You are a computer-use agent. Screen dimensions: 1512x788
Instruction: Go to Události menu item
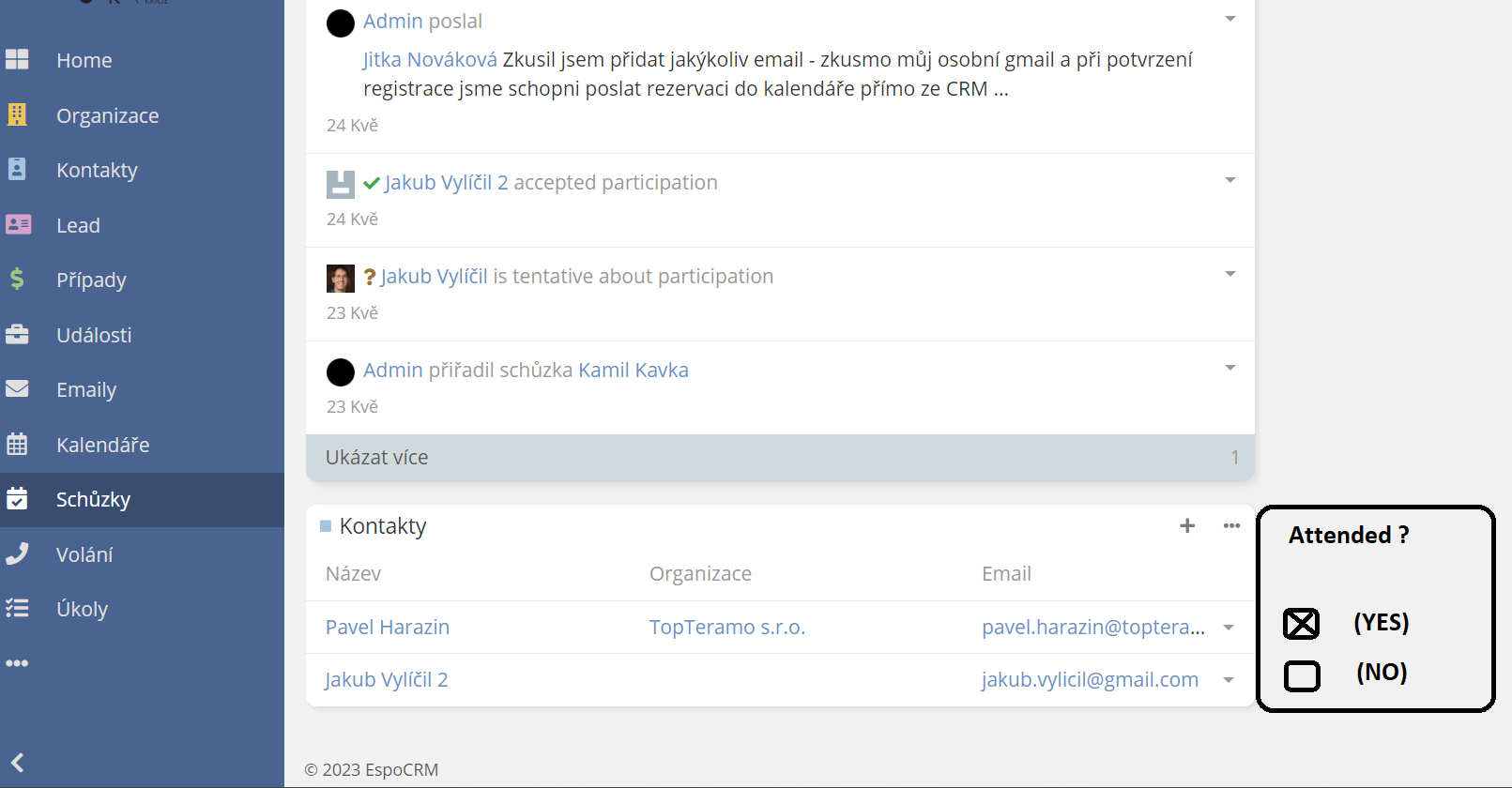click(94, 335)
